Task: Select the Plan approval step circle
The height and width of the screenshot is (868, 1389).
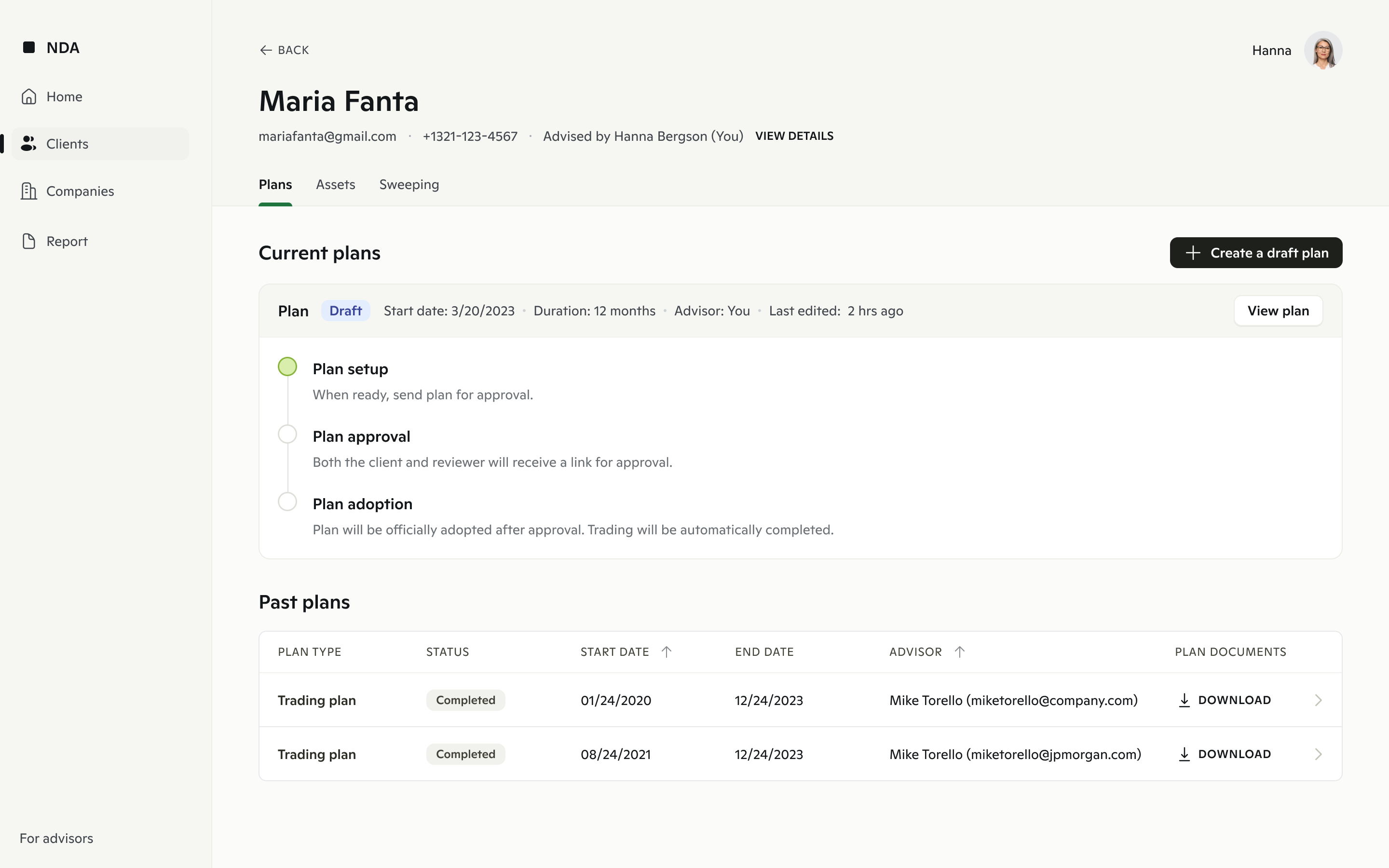Action: (287, 434)
